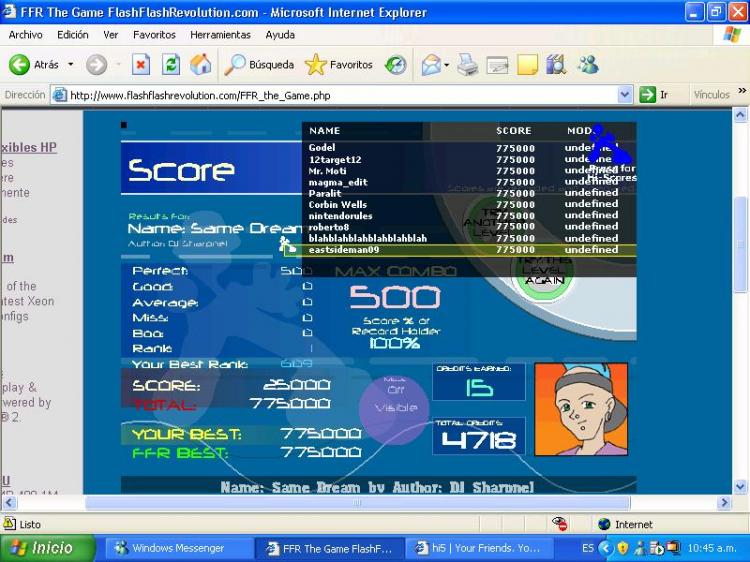Click the blahblahblahblahblahblah scoreboard entry
Screen dimensions: 750x562
click(x=367, y=238)
